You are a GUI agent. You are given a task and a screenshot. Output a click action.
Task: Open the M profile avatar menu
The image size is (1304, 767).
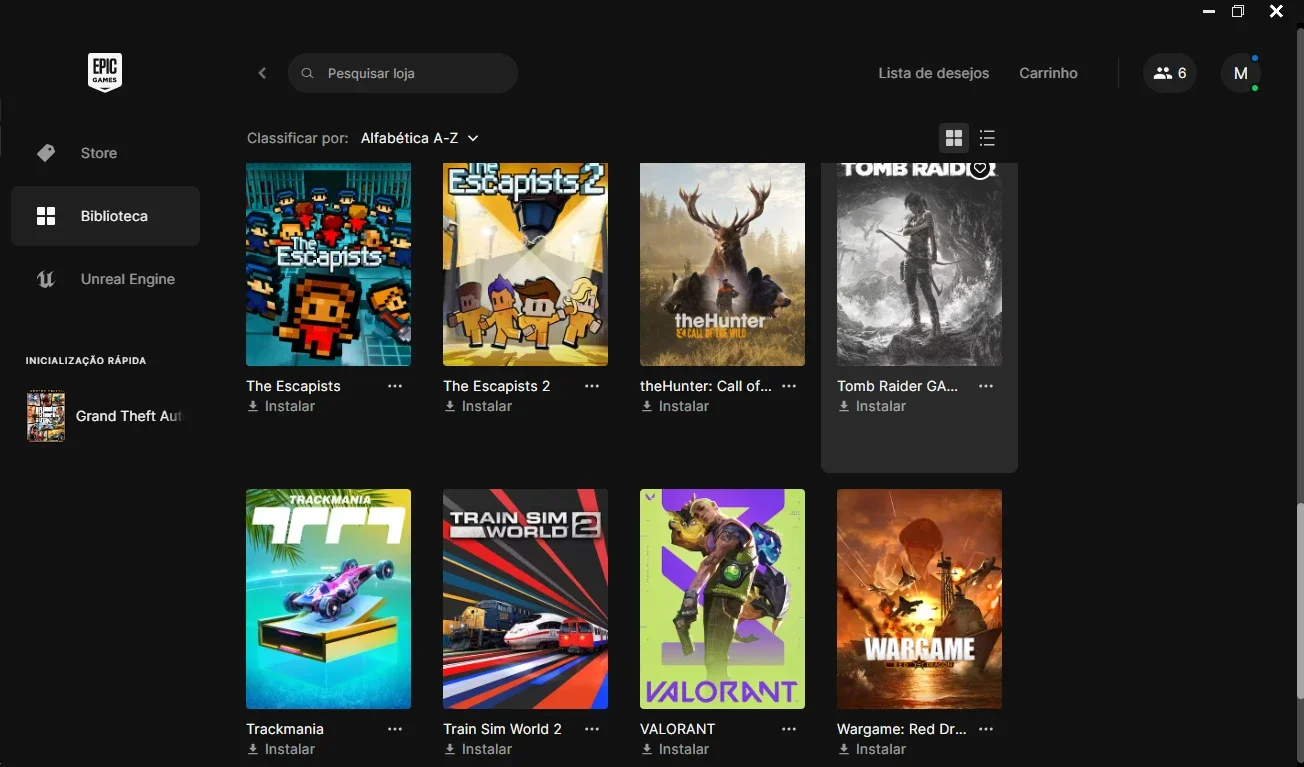pos(1241,73)
